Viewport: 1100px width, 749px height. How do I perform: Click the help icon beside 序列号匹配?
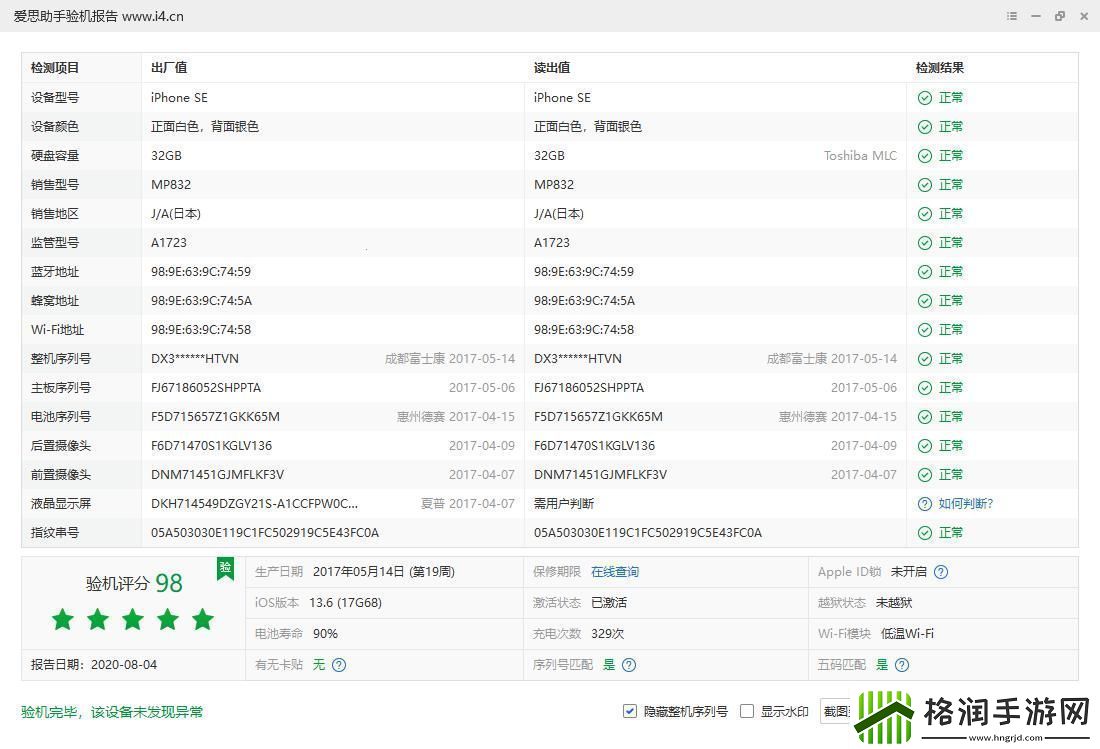tap(629, 665)
